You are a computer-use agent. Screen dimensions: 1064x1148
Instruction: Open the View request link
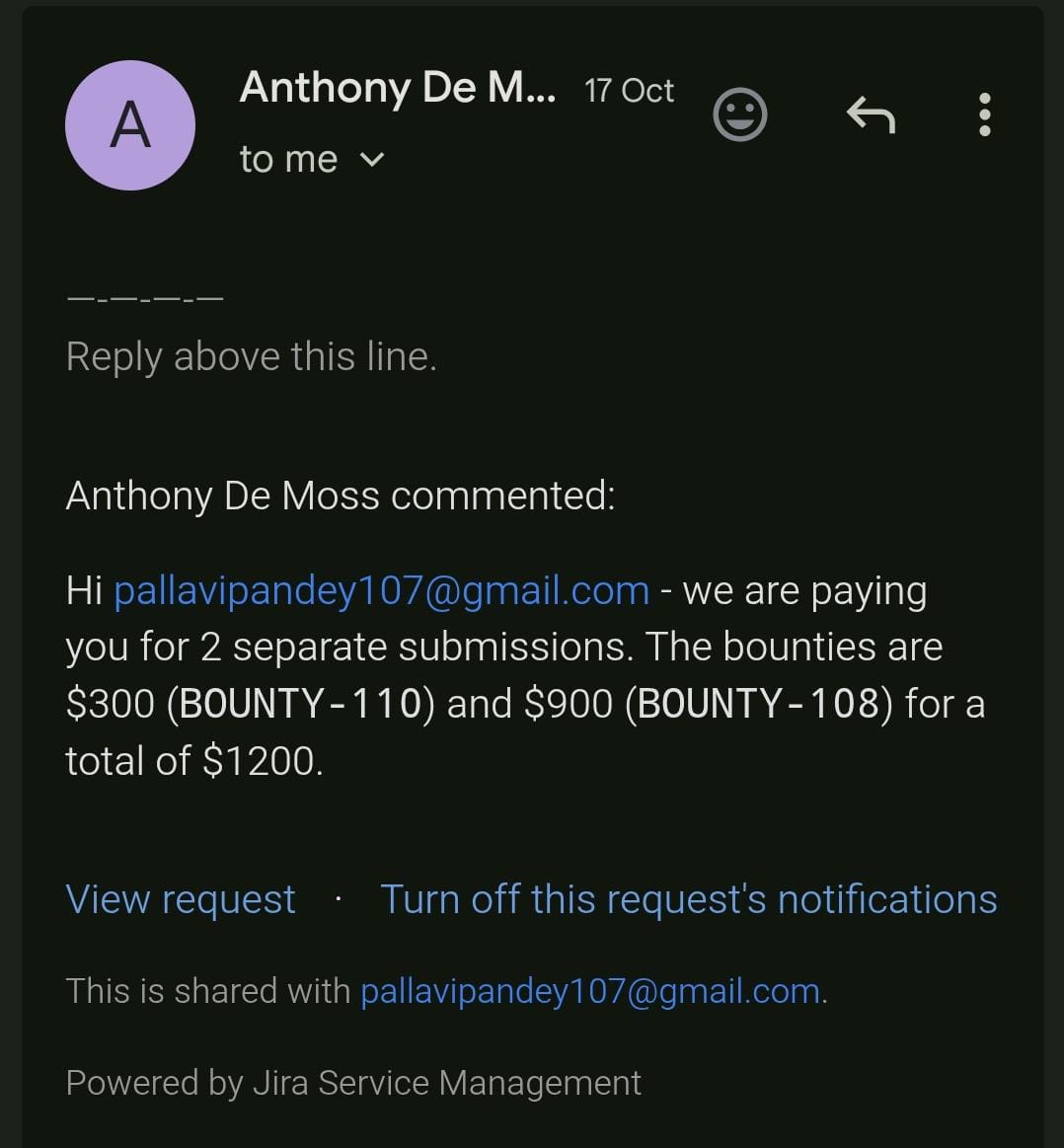pos(181,899)
